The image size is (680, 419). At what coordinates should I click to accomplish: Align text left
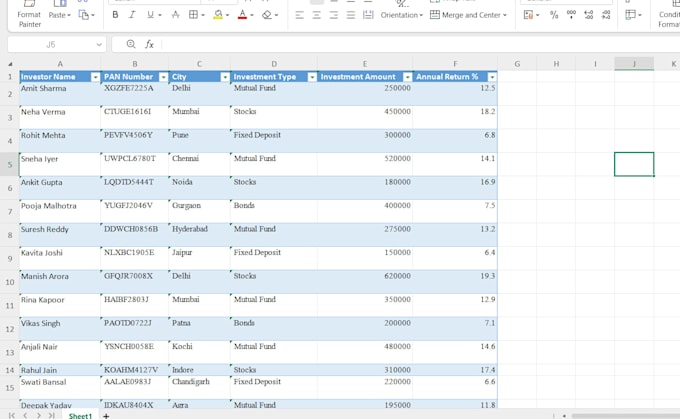[x=299, y=15]
